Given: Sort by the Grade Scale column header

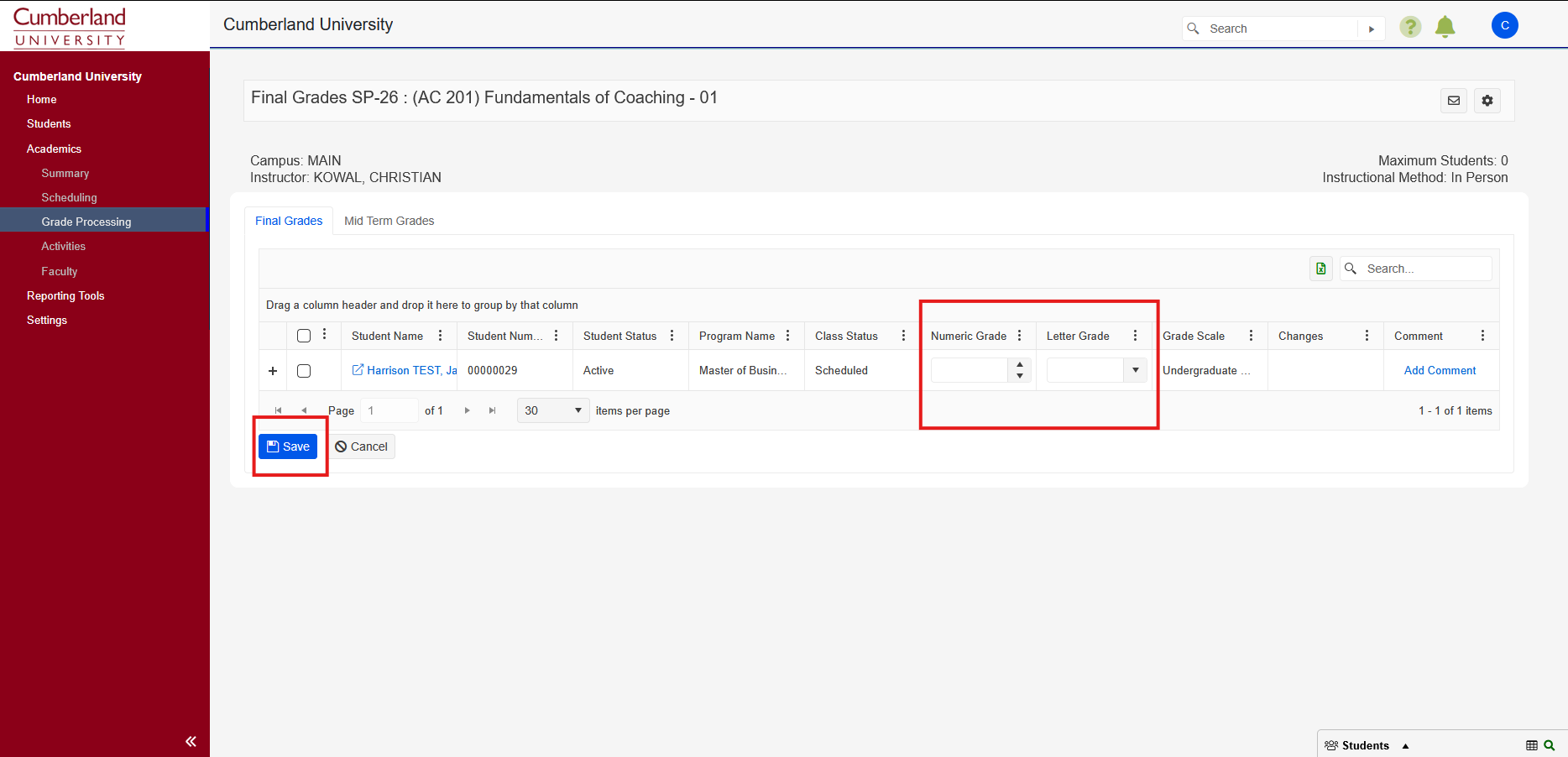Looking at the screenshot, I should [1194, 336].
